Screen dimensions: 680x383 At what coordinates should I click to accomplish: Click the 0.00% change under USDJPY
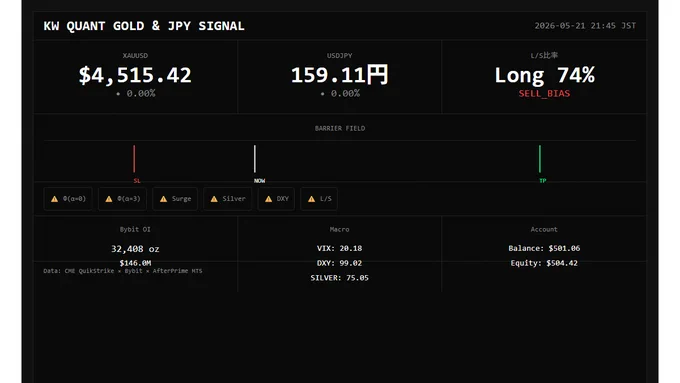click(x=340, y=93)
